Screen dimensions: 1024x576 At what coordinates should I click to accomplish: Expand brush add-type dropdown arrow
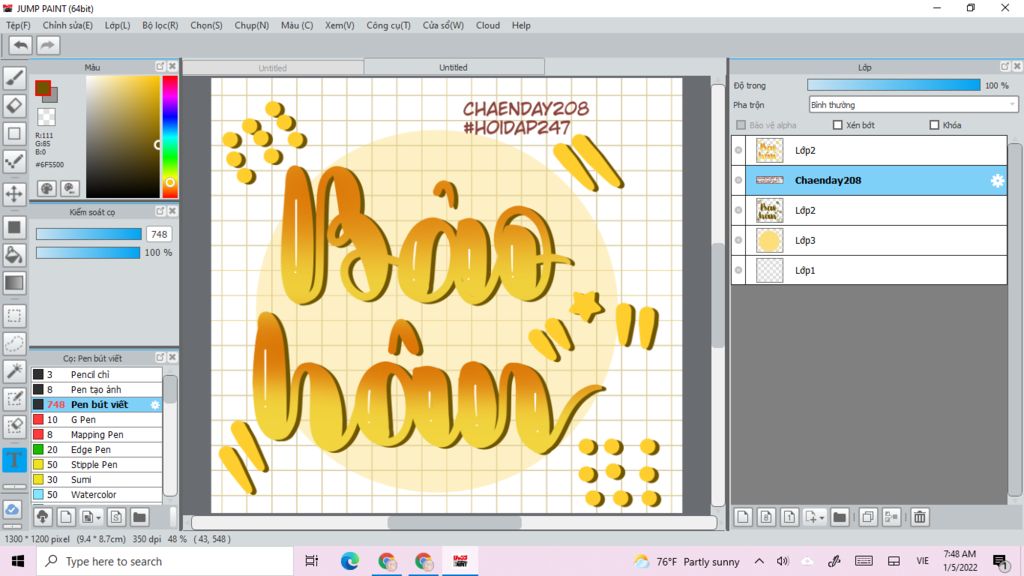(x=99, y=518)
